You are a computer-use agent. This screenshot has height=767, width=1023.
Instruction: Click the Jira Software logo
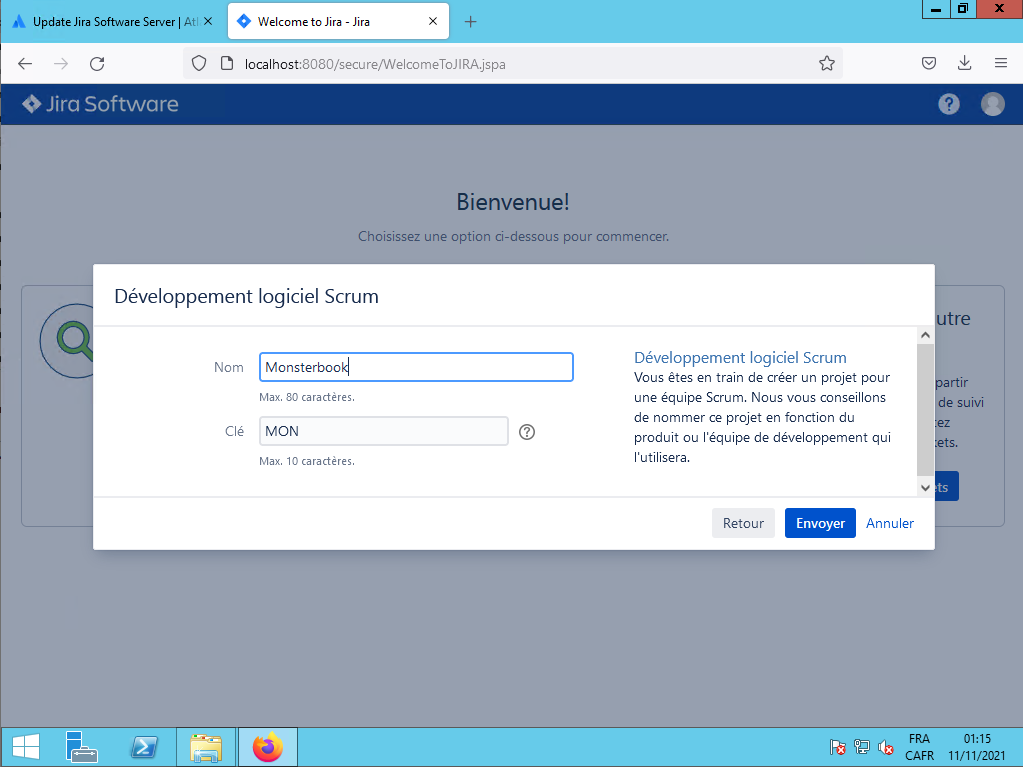coord(100,104)
